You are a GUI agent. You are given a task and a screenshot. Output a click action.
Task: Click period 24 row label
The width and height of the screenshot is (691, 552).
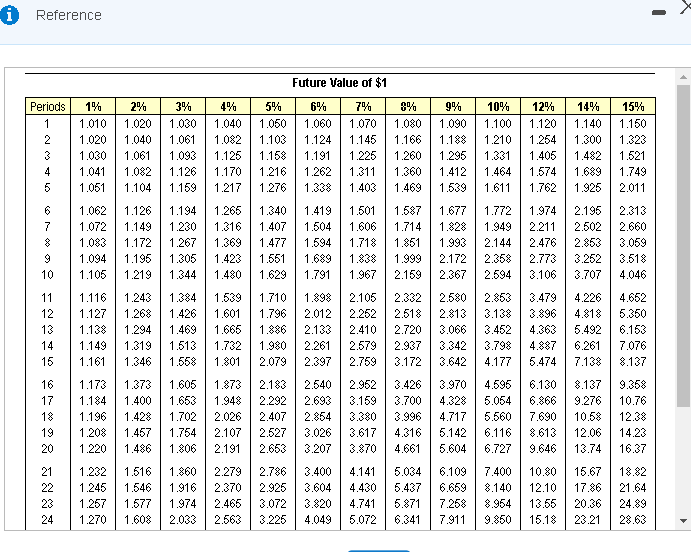point(47,520)
